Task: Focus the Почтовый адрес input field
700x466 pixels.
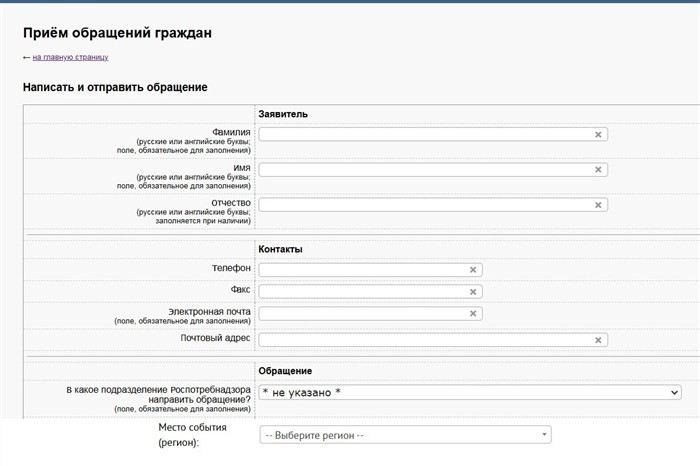Action: tap(433, 340)
